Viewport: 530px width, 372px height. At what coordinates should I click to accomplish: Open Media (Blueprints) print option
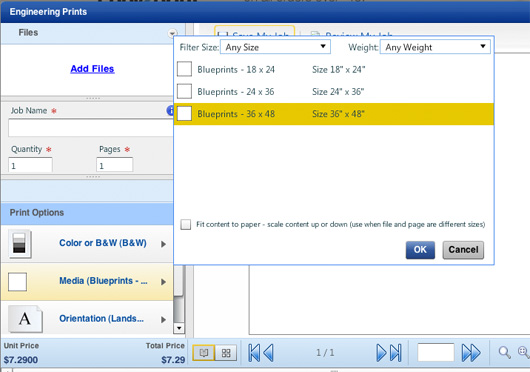tap(87, 281)
